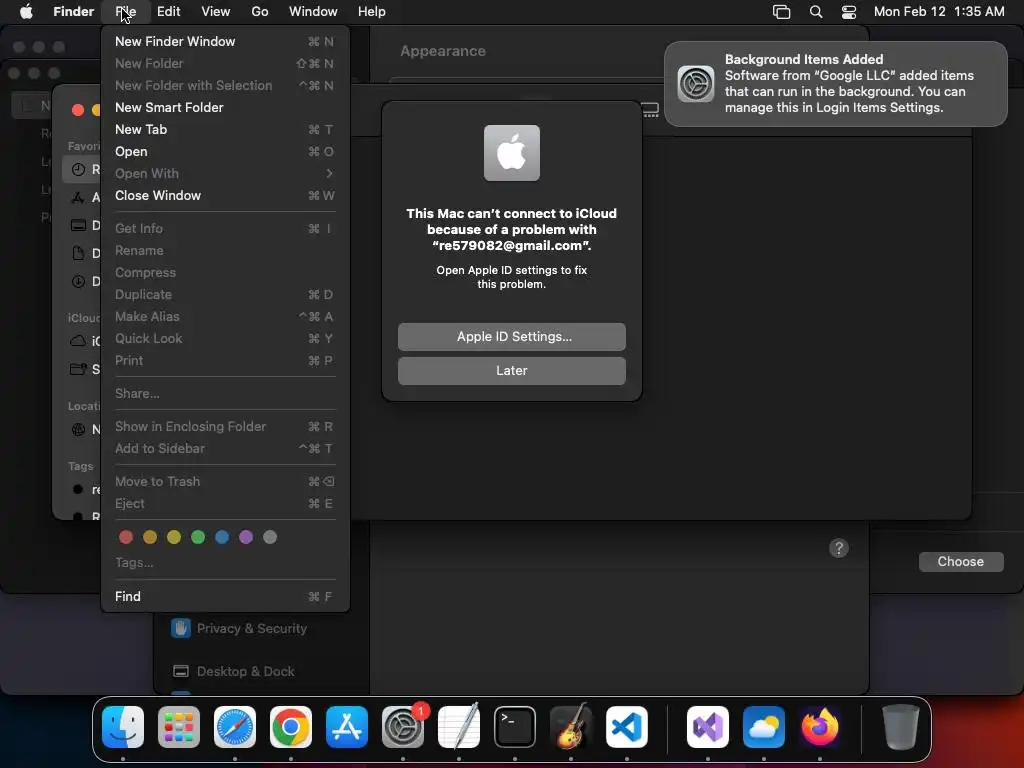Apply the purple tag color
The width and height of the screenshot is (1024, 768).
pyautogui.click(x=246, y=537)
